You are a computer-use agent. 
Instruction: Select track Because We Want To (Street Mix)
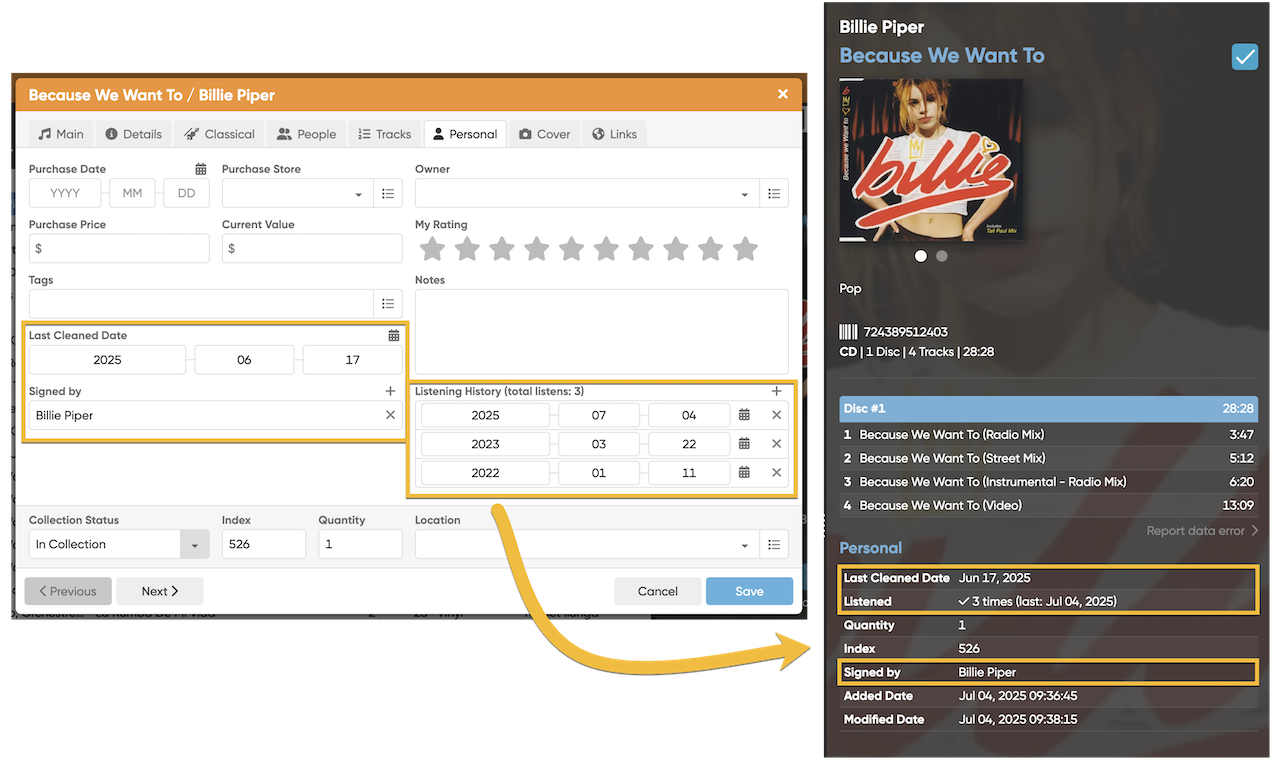pos(1048,458)
